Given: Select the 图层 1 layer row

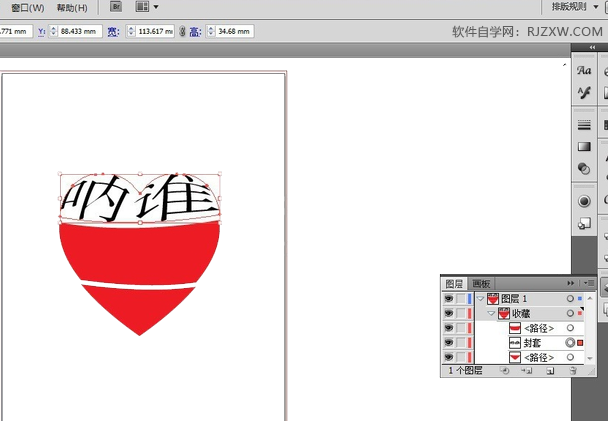Looking at the screenshot, I should (x=530, y=298).
